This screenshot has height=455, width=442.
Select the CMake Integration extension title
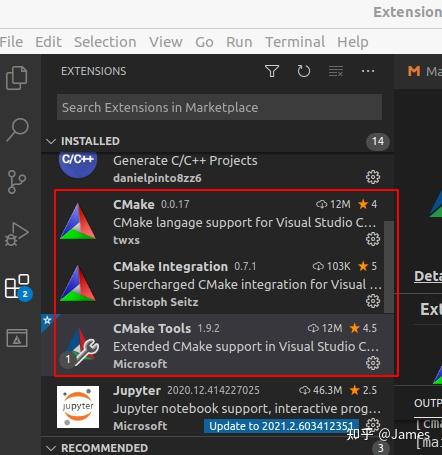click(x=170, y=266)
